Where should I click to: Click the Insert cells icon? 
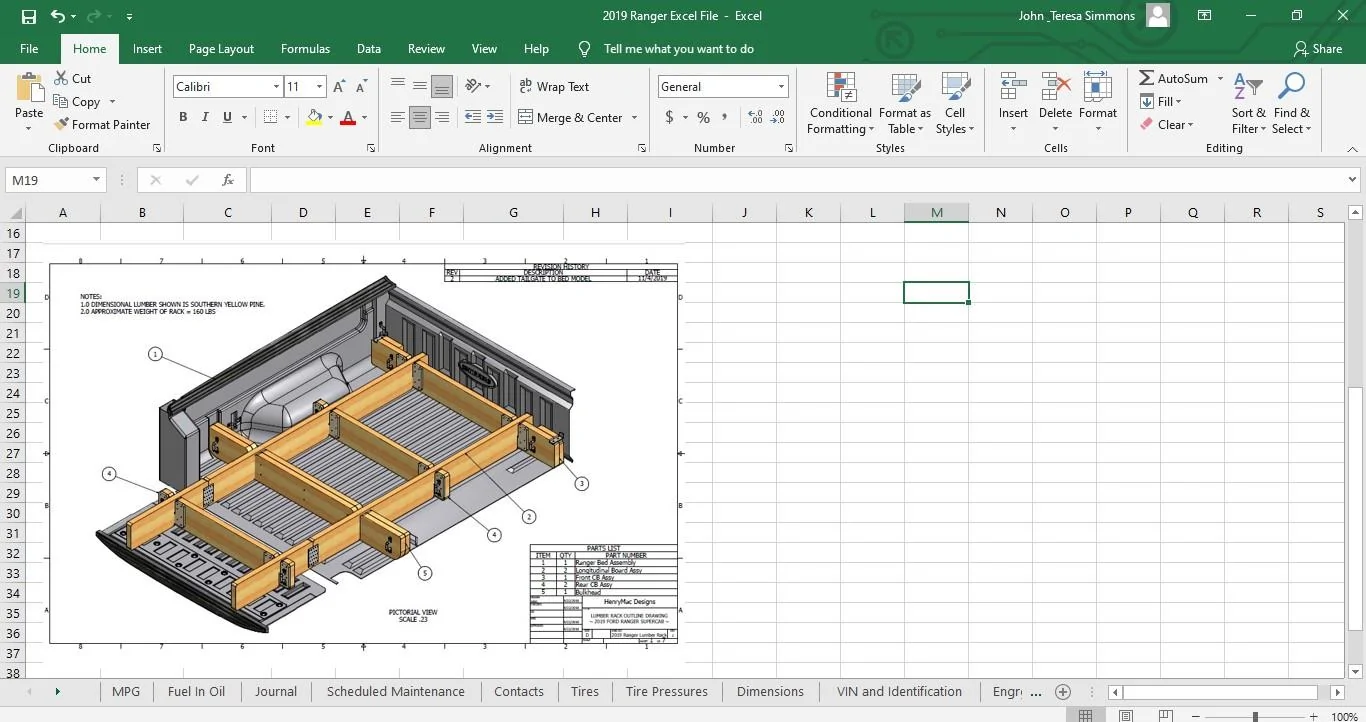coord(1013,87)
